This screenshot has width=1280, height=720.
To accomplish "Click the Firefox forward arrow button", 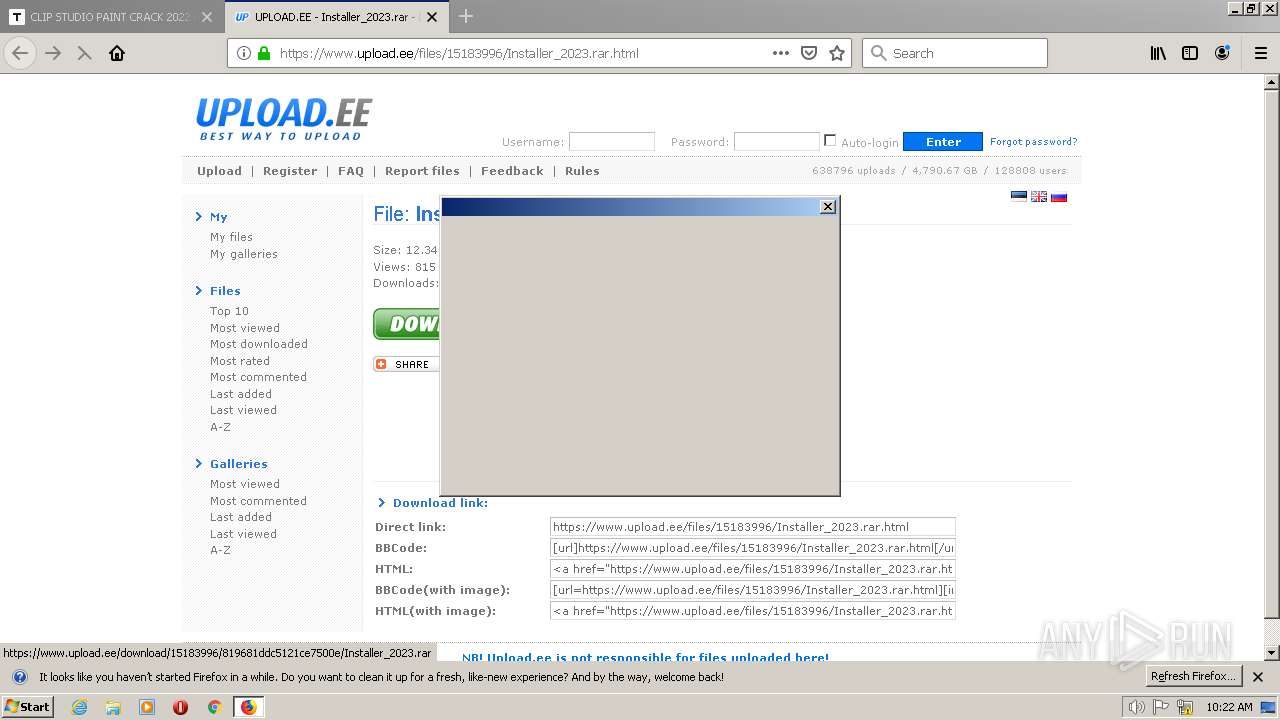I will 53,53.
